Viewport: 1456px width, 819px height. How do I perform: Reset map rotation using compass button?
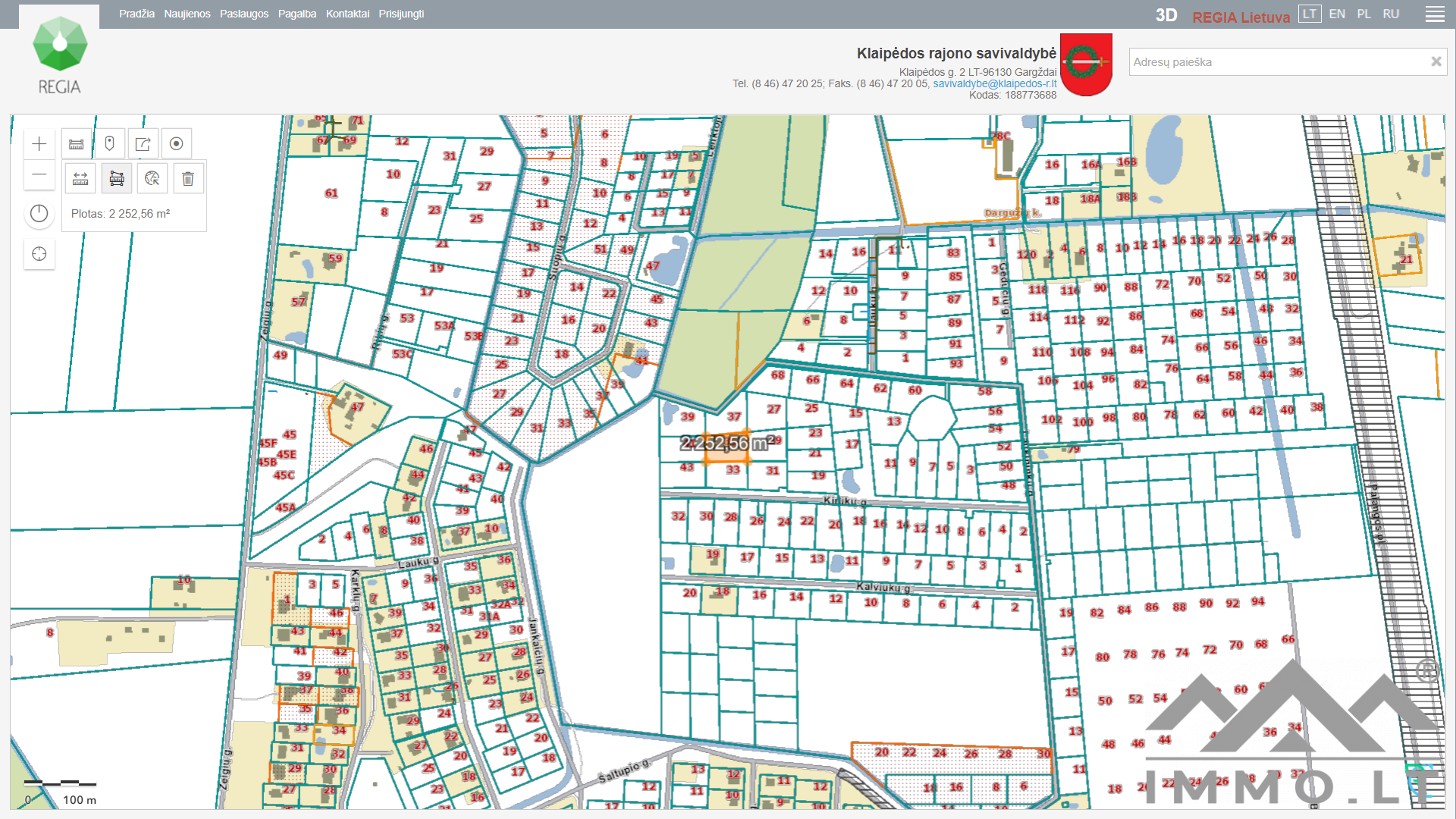click(39, 214)
